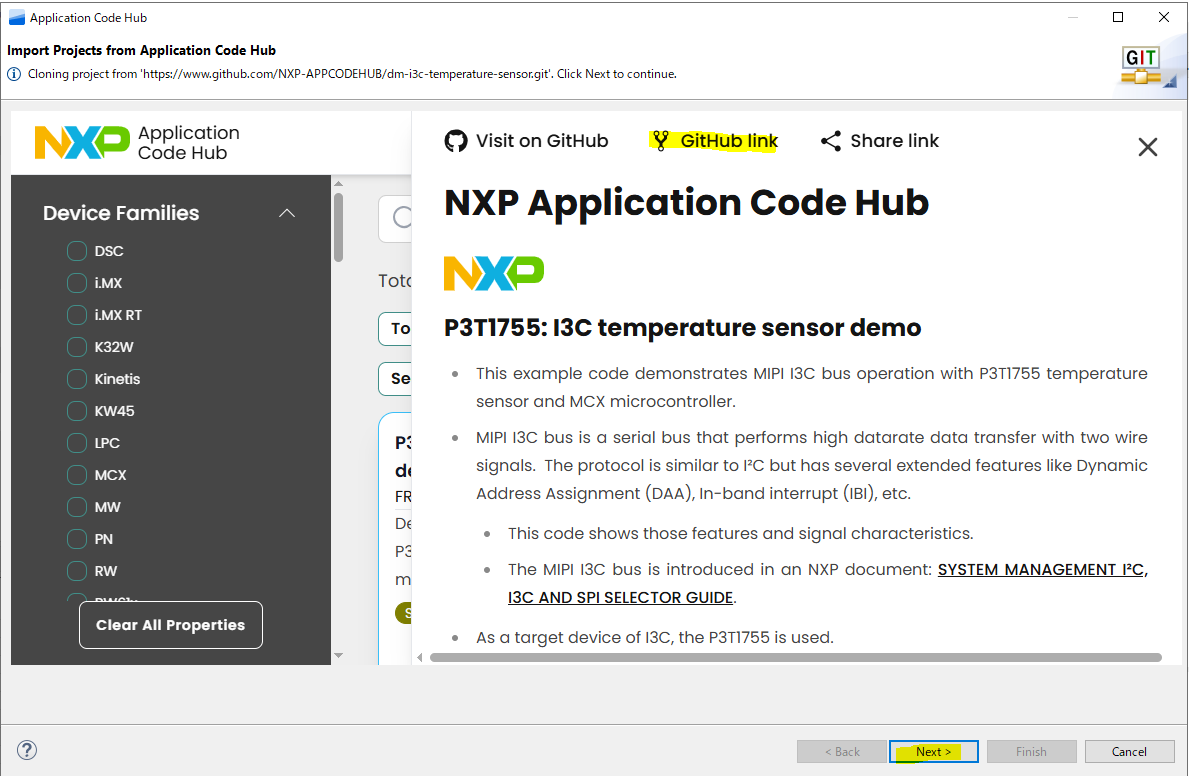This screenshot has height=776, width=1189.
Task: Enable the DSC device family filter
Action: [x=77, y=251]
